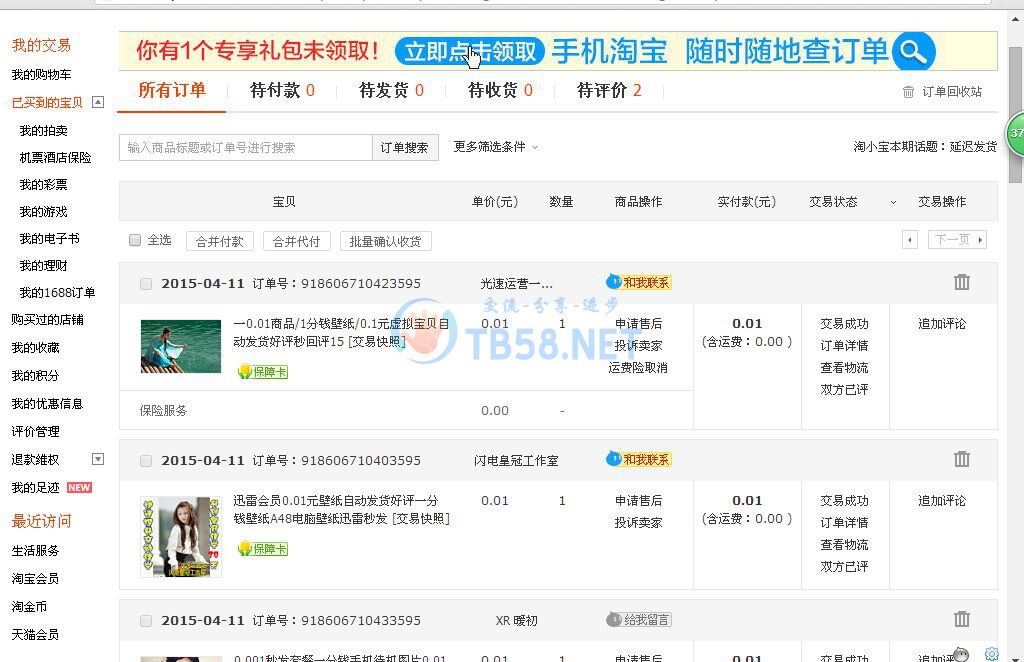Contact seller 光速运营 via 和我联系 icon

coord(639,282)
